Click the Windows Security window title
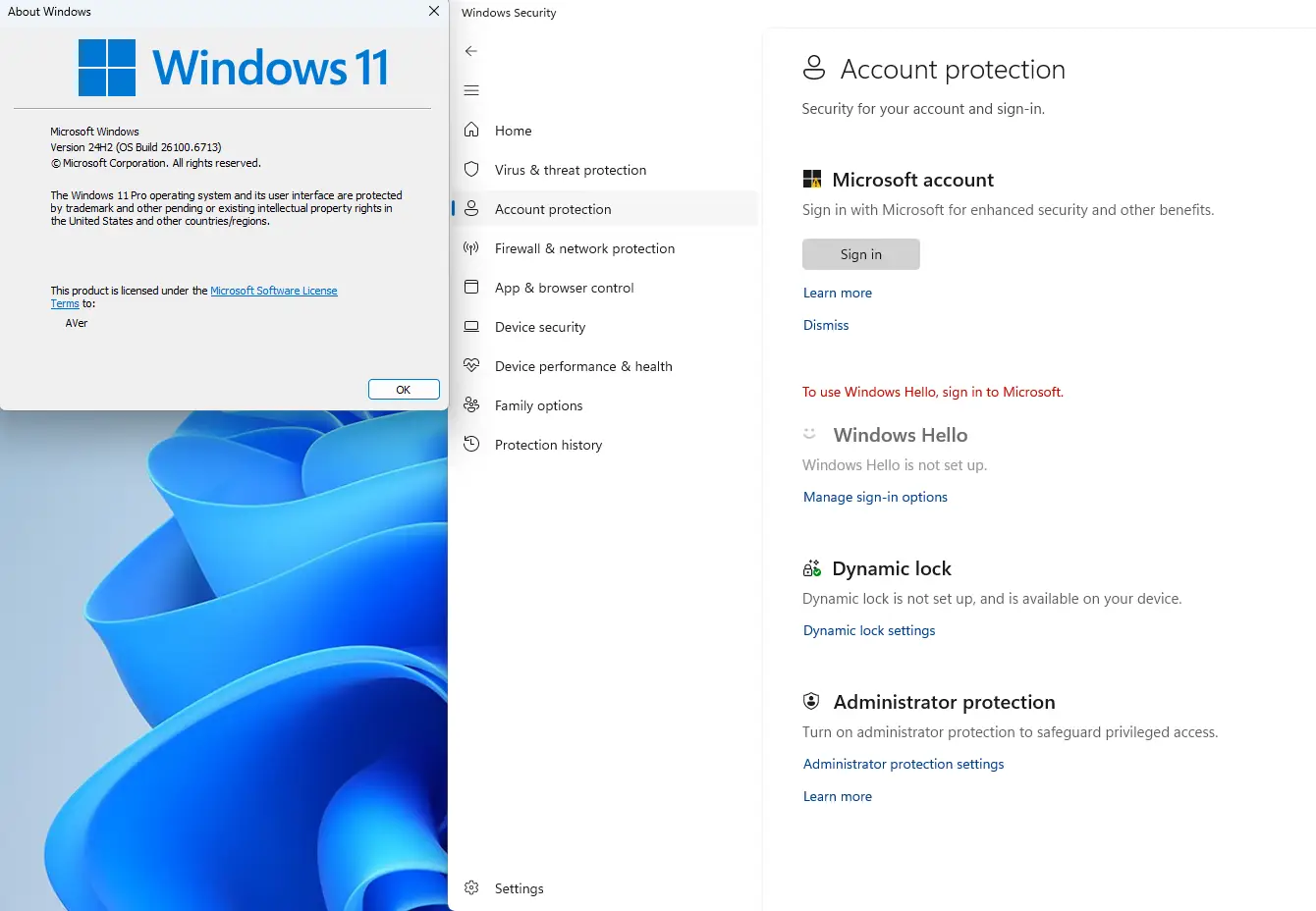The image size is (1316, 911). [509, 13]
